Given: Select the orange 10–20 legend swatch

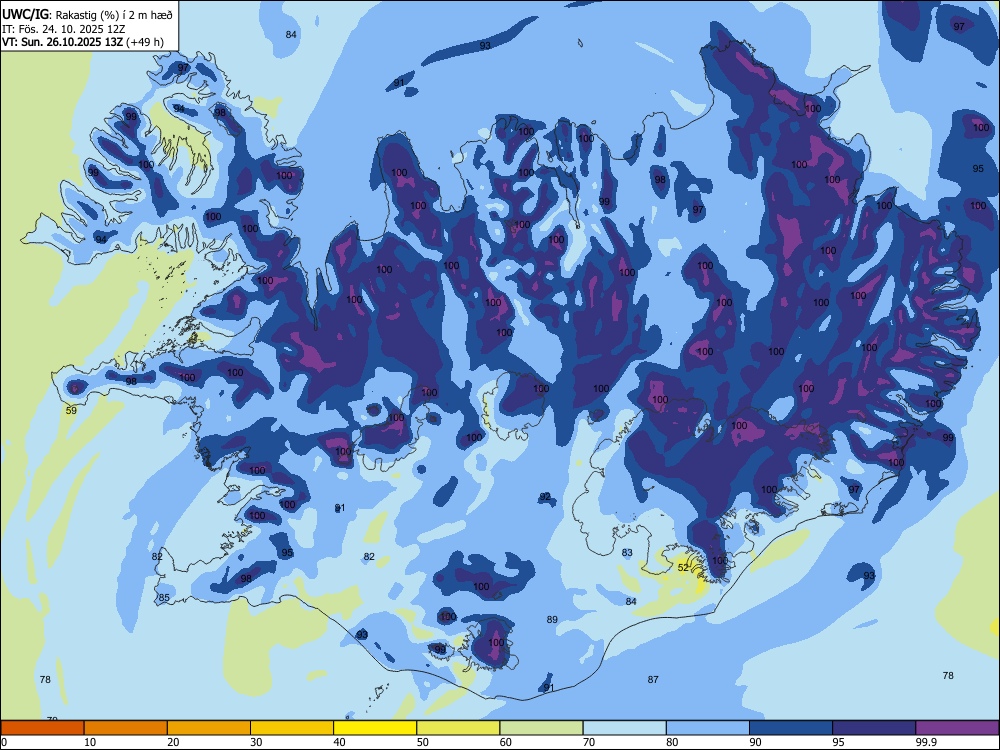Looking at the screenshot, I should [126, 728].
